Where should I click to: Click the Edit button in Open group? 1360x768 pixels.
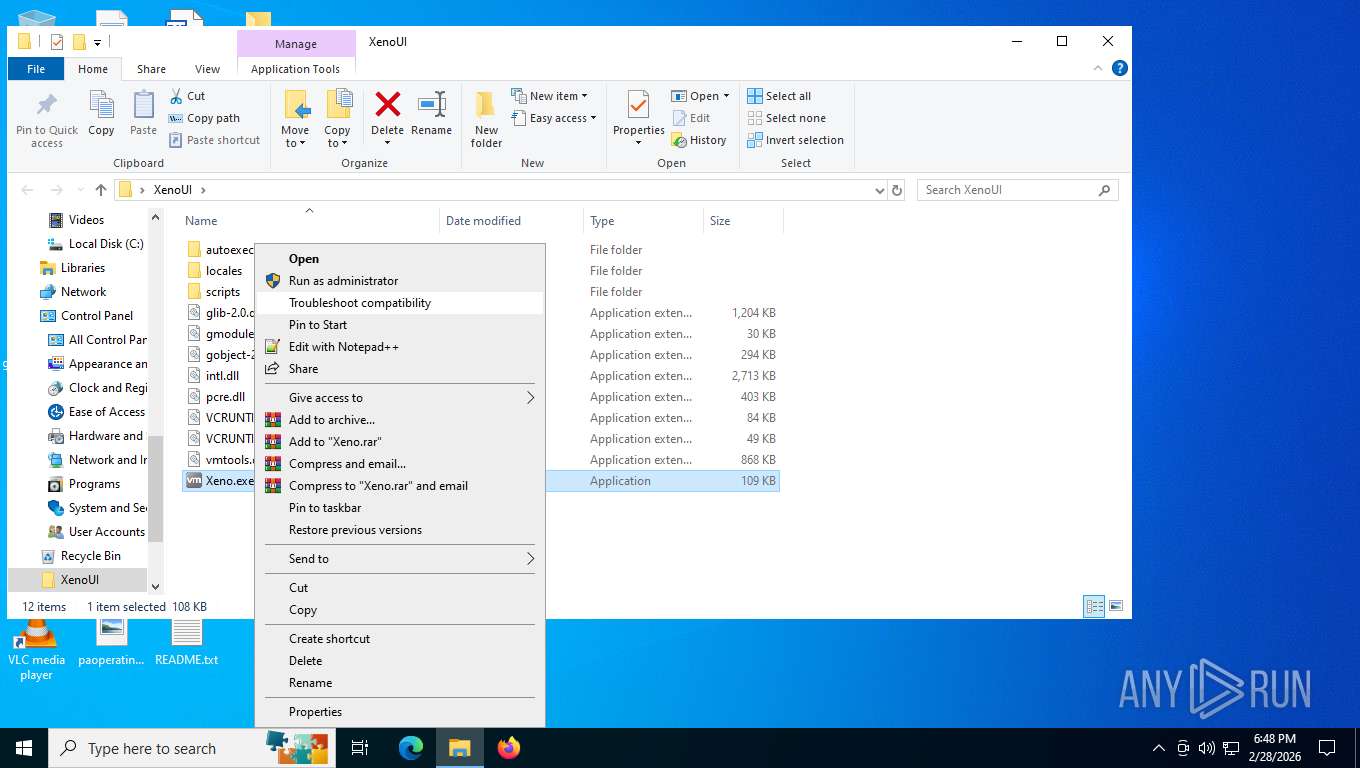point(691,118)
